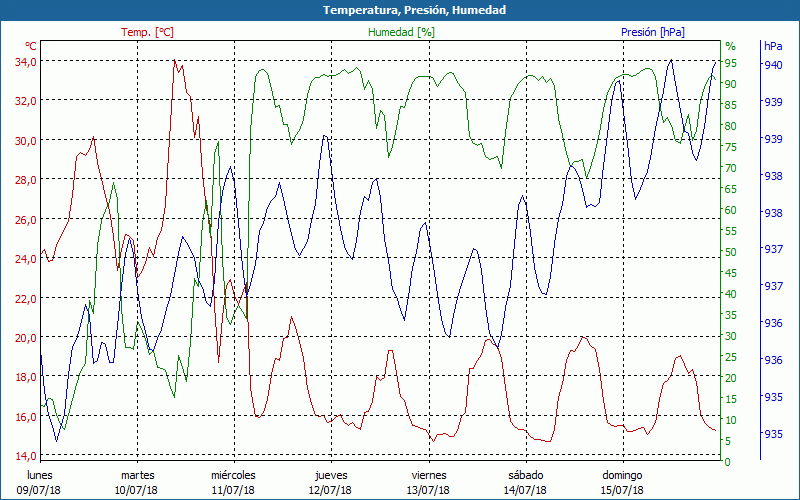The width and height of the screenshot is (800, 500).
Task: Pick the 26,0 temperature axis value
Action: pos(26,220)
